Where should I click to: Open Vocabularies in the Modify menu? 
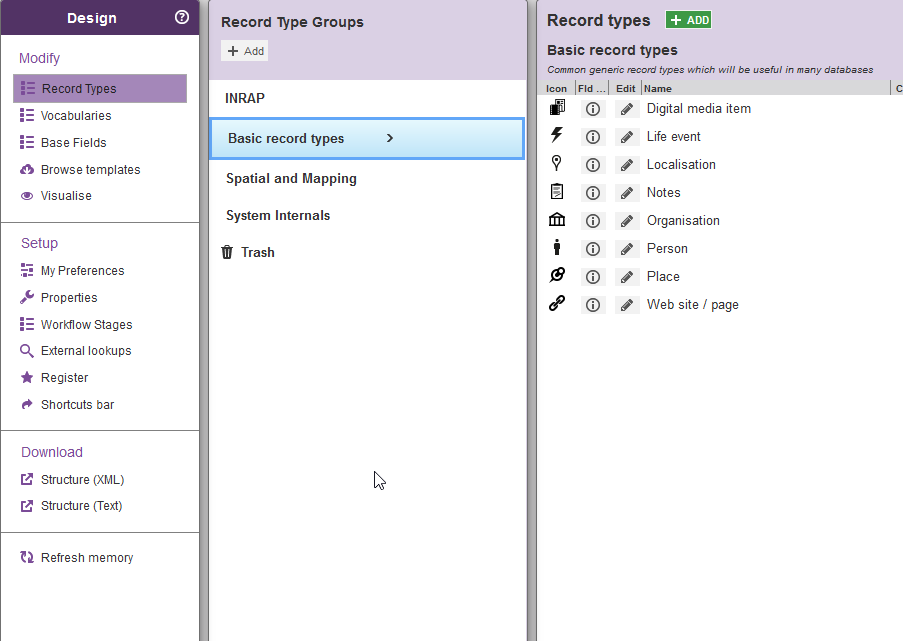76,116
